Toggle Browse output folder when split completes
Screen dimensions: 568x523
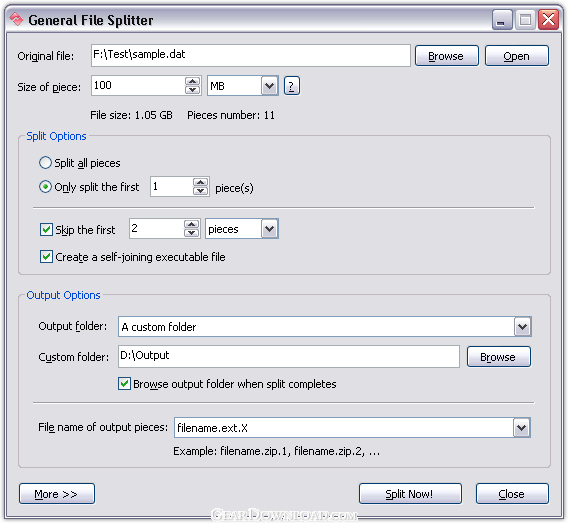[124, 384]
